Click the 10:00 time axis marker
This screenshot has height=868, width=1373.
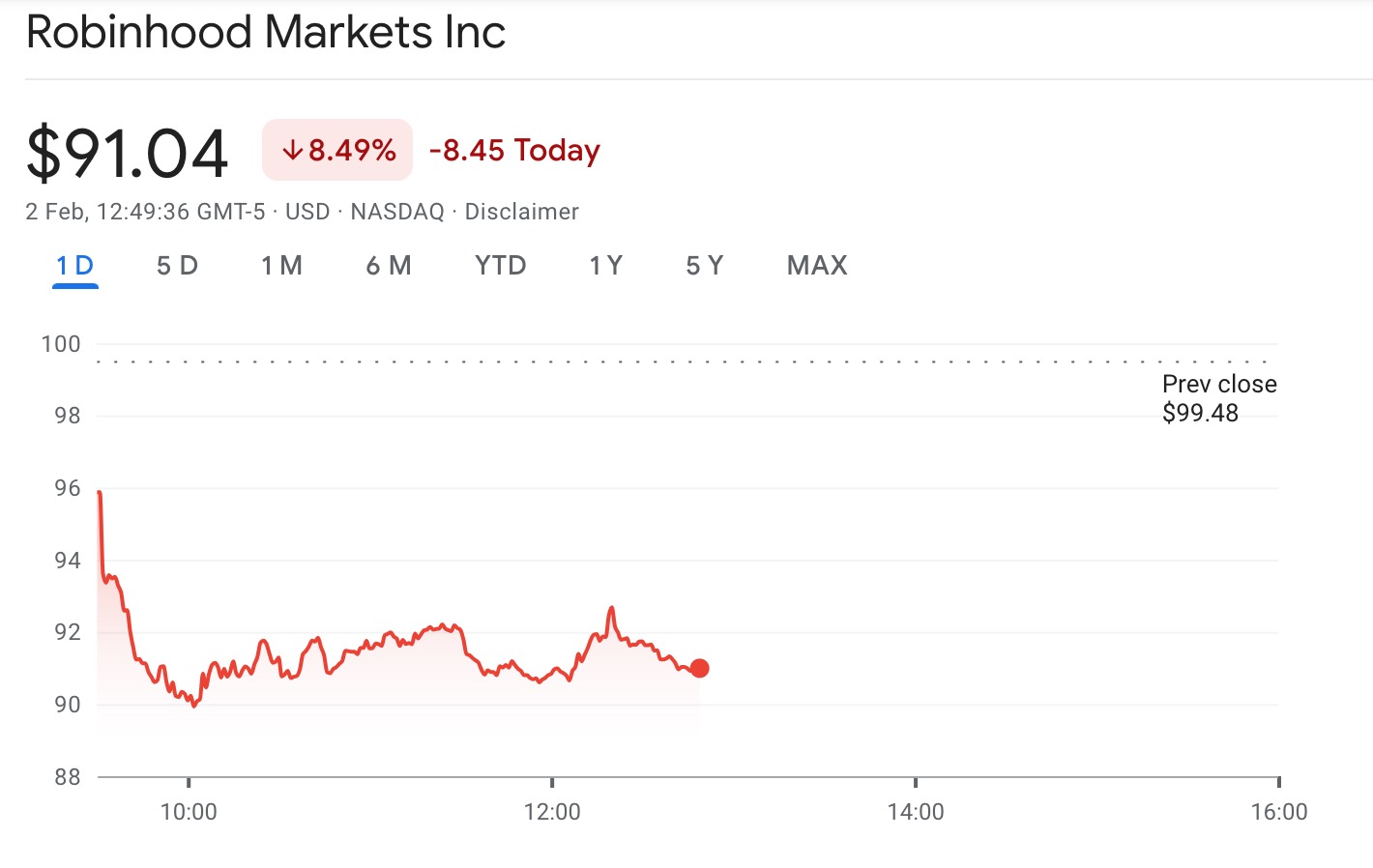point(189,811)
